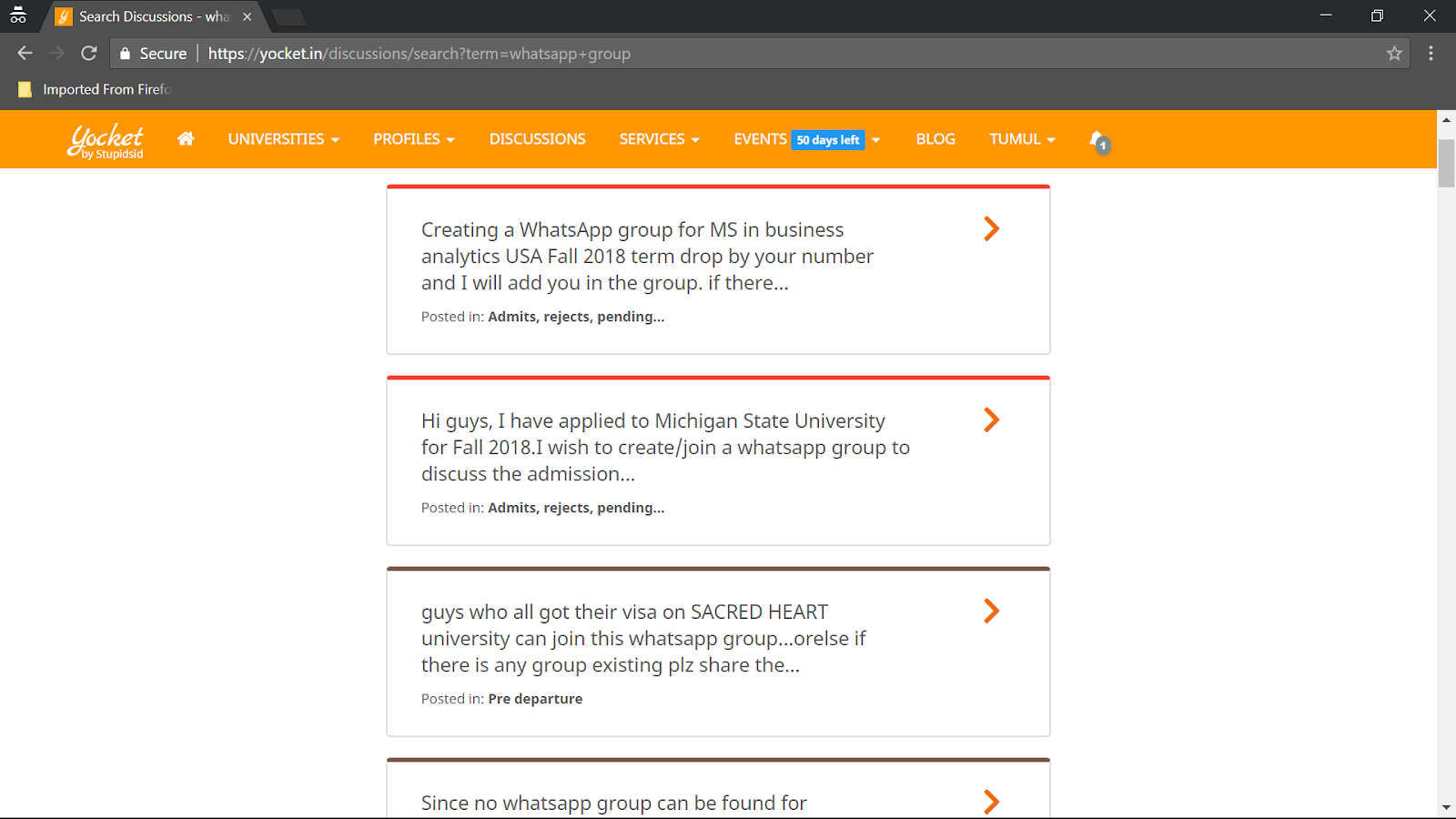The height and width of the screenshot is (819, 1456).
Task: Open 'Creating a WhatsApp group for MS' post
Action: click(x=647, y=256)
